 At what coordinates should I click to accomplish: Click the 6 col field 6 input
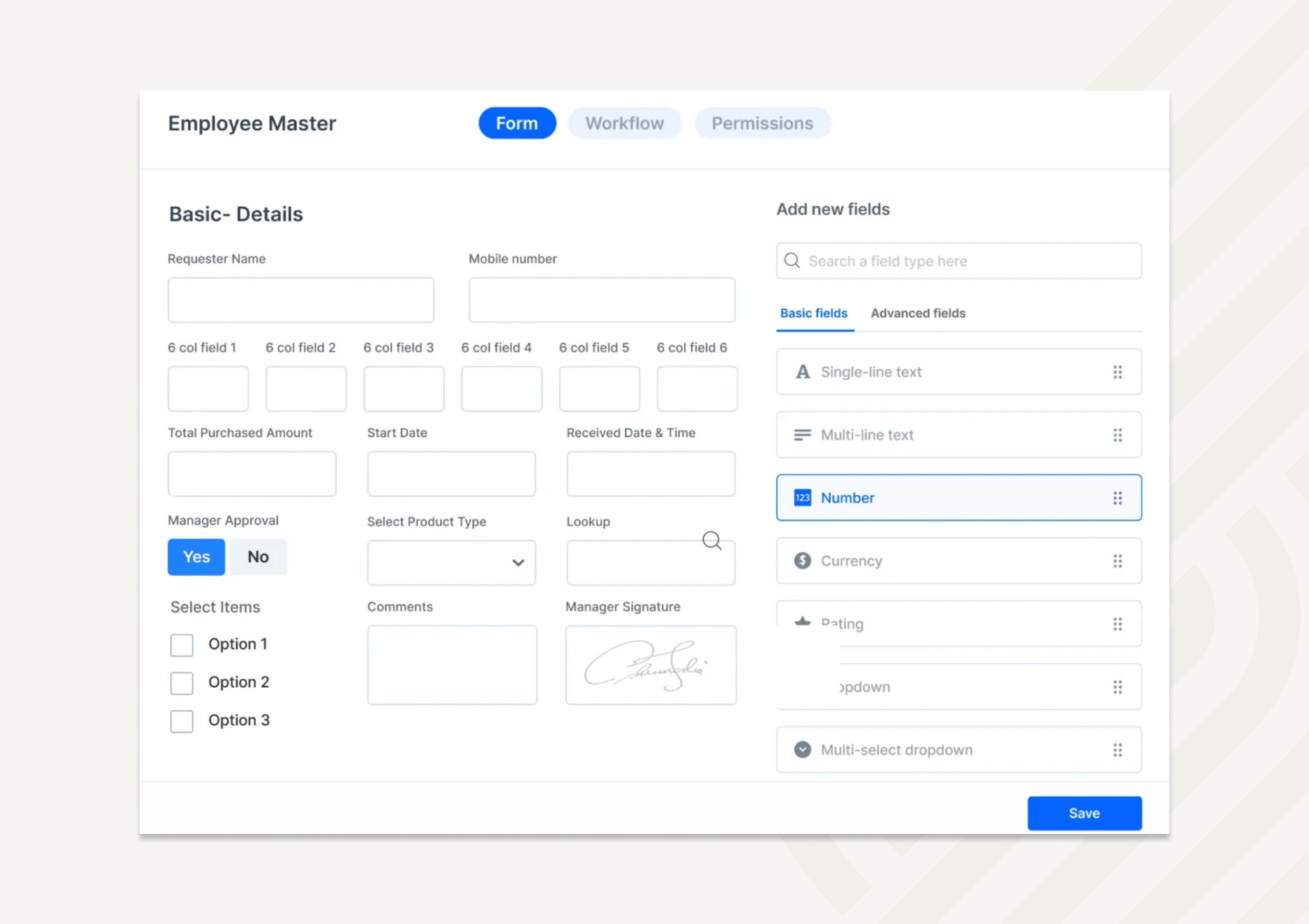[x=697, y=389]
